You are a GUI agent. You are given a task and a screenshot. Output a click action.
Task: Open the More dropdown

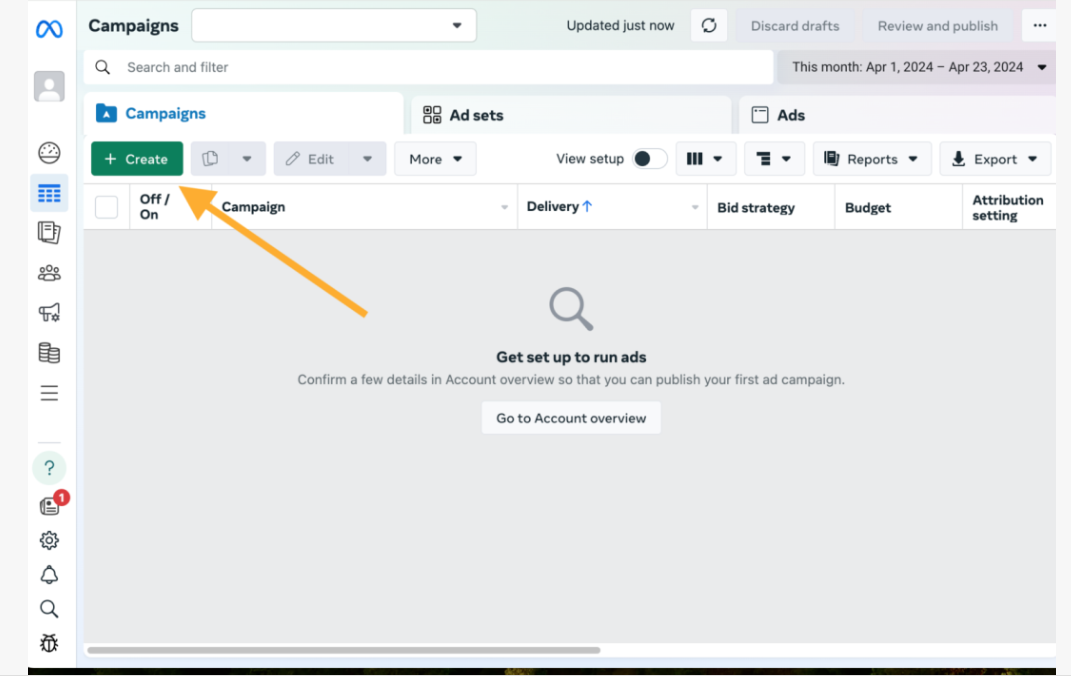435,158
